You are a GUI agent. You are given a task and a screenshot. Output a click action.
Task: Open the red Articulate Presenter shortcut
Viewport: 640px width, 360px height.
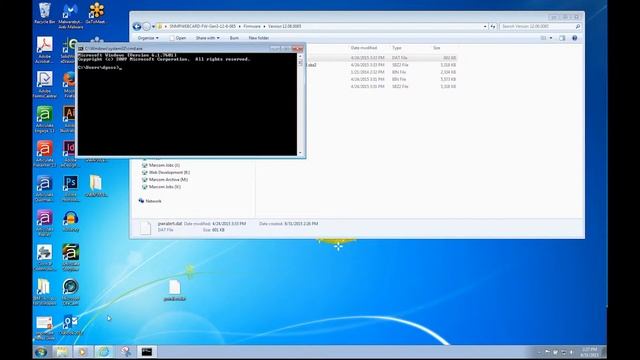click(44, 154)
